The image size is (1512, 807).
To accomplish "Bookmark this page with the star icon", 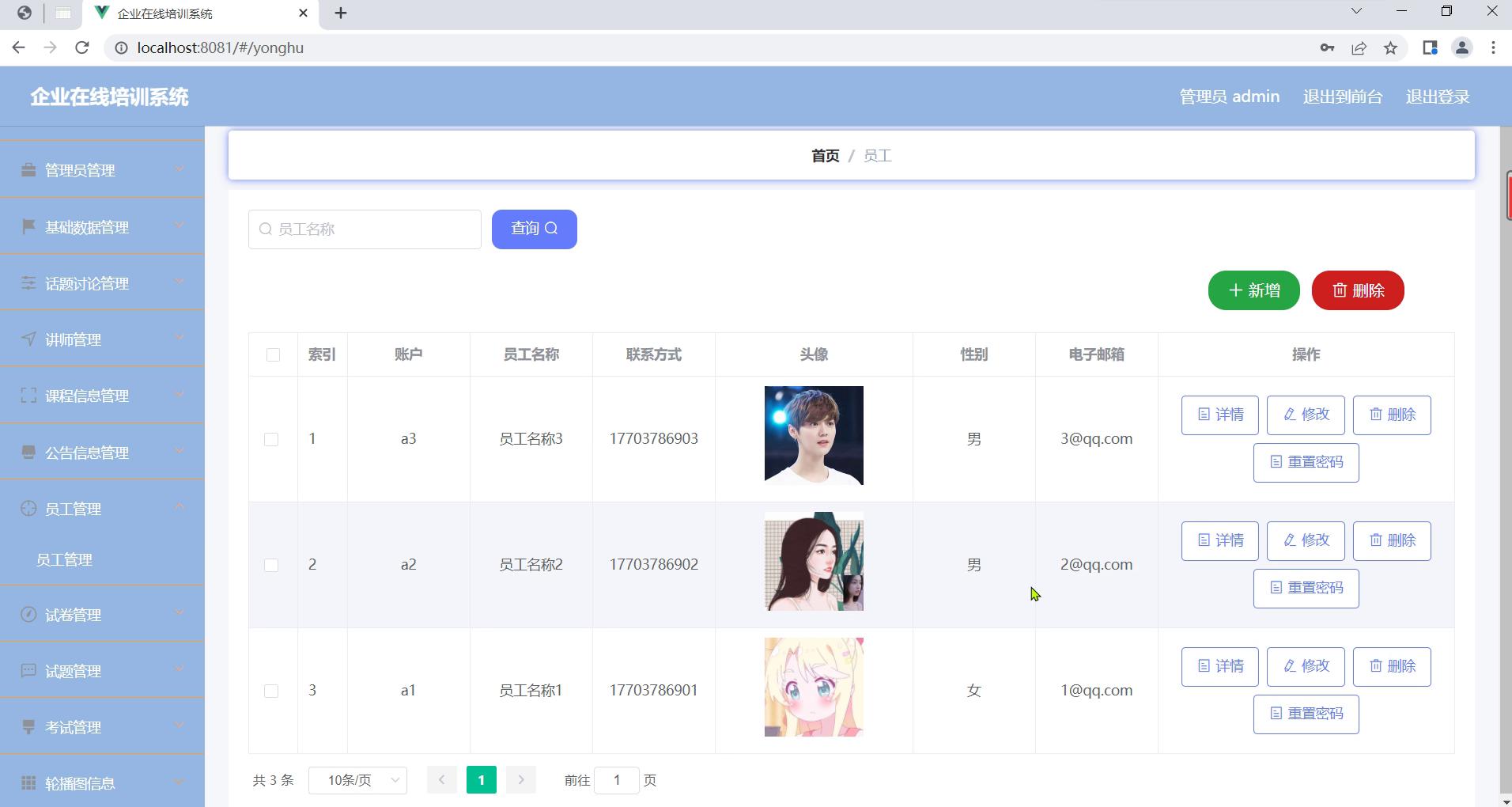I will coord(1391,48).
